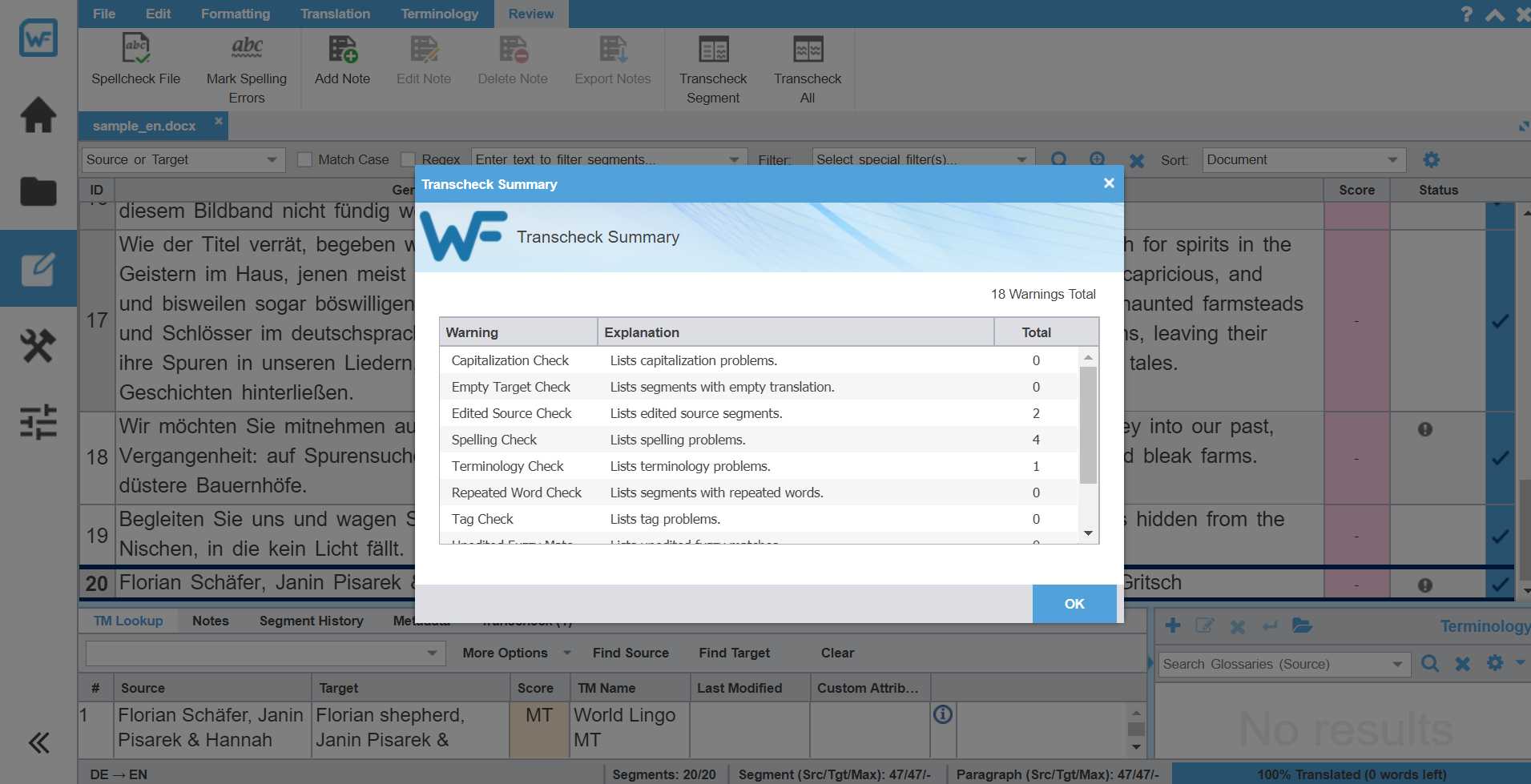This screenshot has width=1531, height=784.
Task: Switch to the Terminology ribbon tab
Action: pos(440,14)
